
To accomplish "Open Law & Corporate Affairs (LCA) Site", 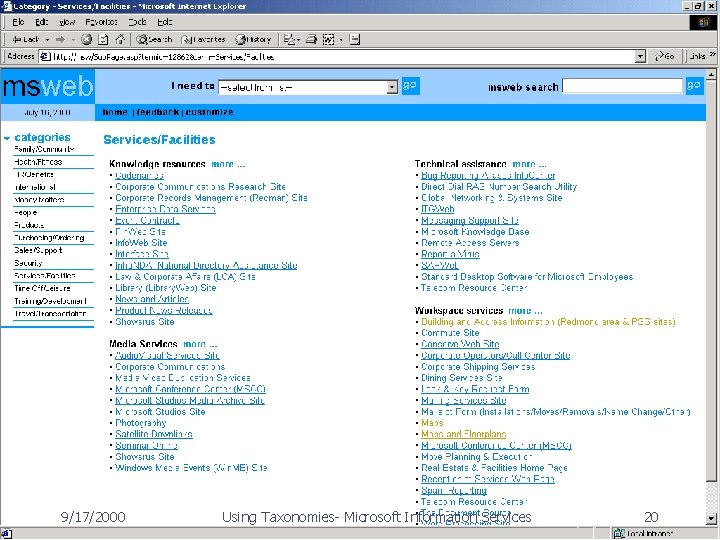I will coord(185,277).
